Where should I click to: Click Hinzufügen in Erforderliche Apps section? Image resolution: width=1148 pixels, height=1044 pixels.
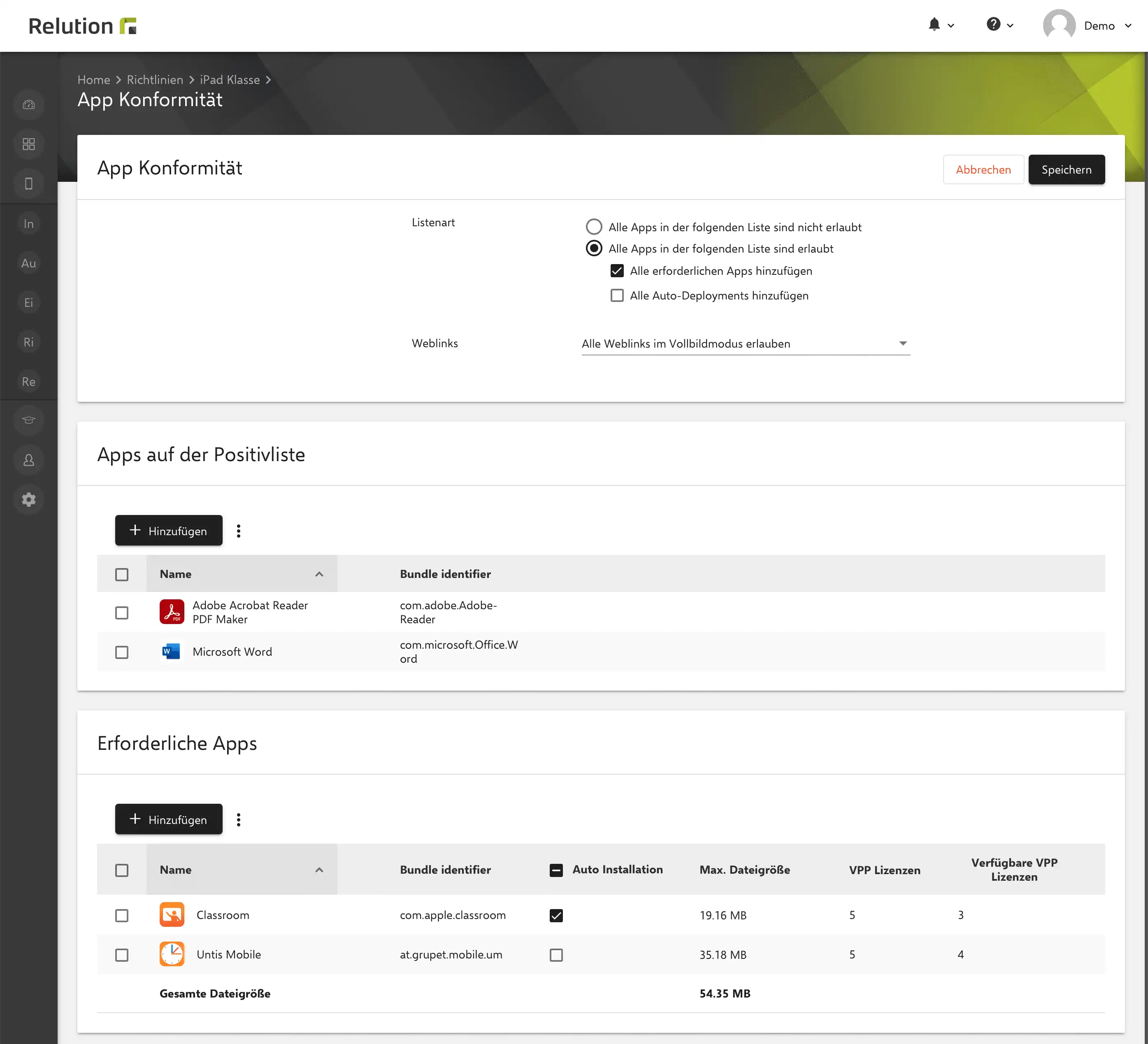pos(169,819)
